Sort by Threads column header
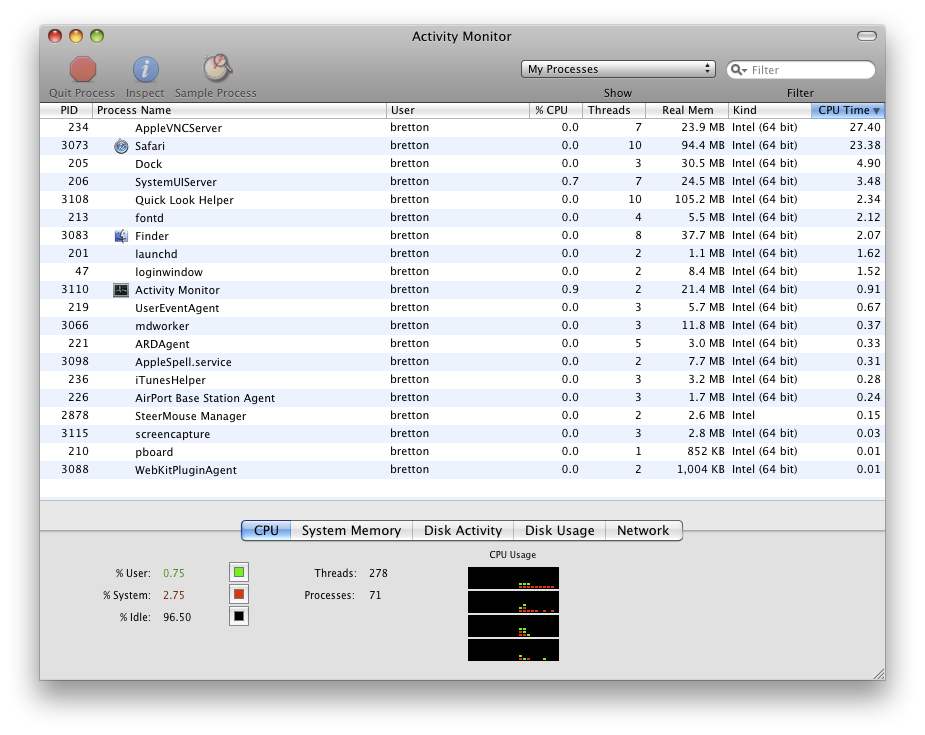 614,110
